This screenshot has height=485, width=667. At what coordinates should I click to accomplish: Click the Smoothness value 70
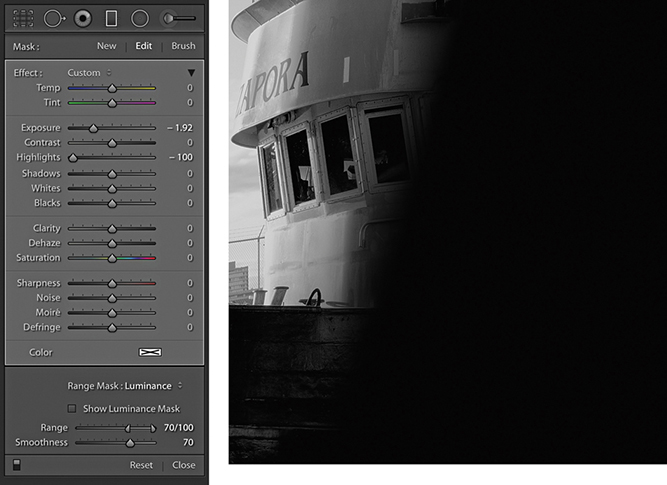(x=188, y=442)
